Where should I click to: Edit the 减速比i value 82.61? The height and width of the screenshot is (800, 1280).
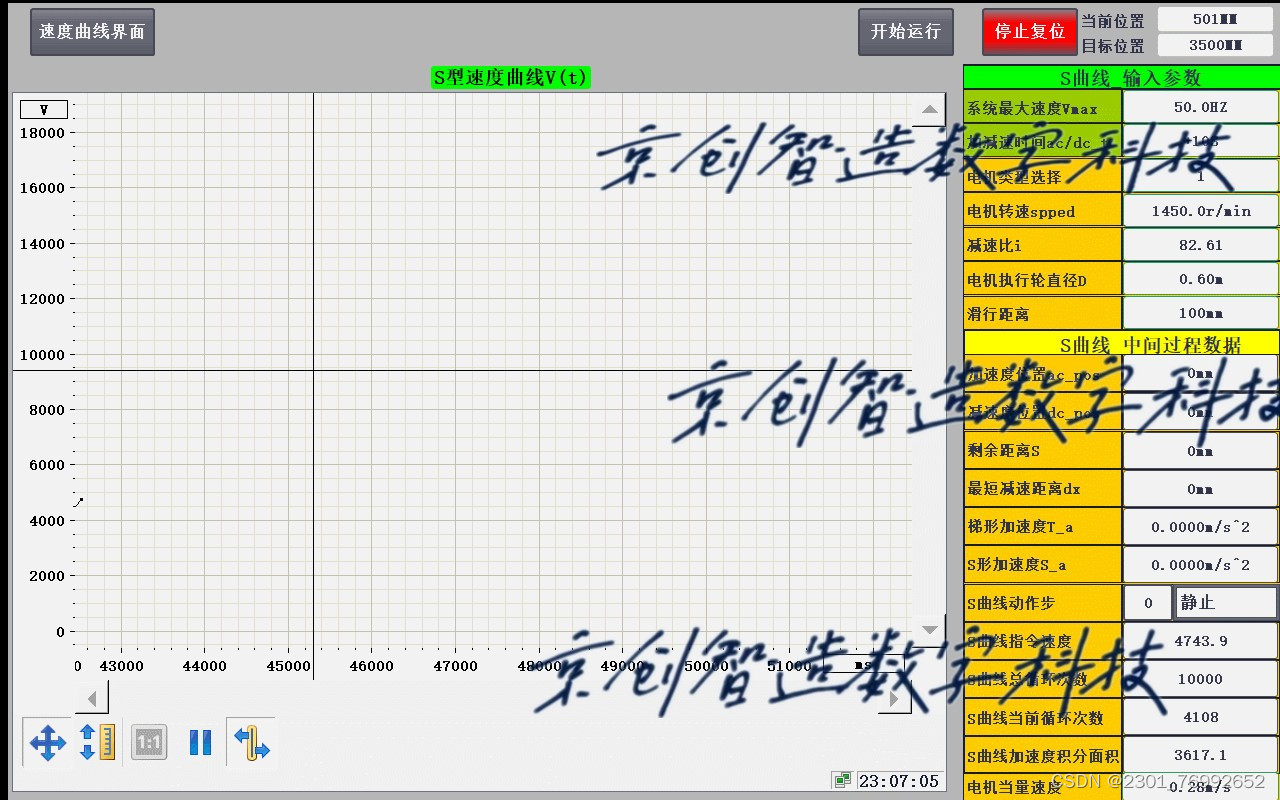(x=1200, y=245)
